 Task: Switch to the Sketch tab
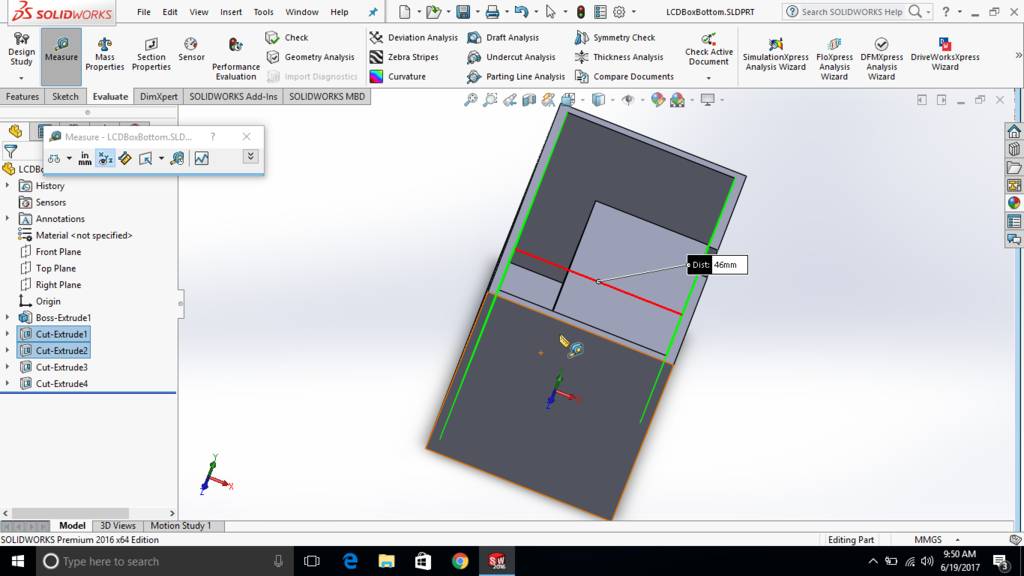tap(65, 97)
